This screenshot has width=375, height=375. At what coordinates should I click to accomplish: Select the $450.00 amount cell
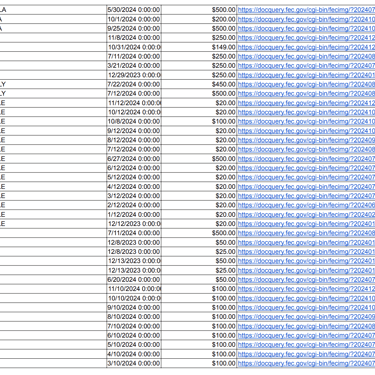point(199,84)
